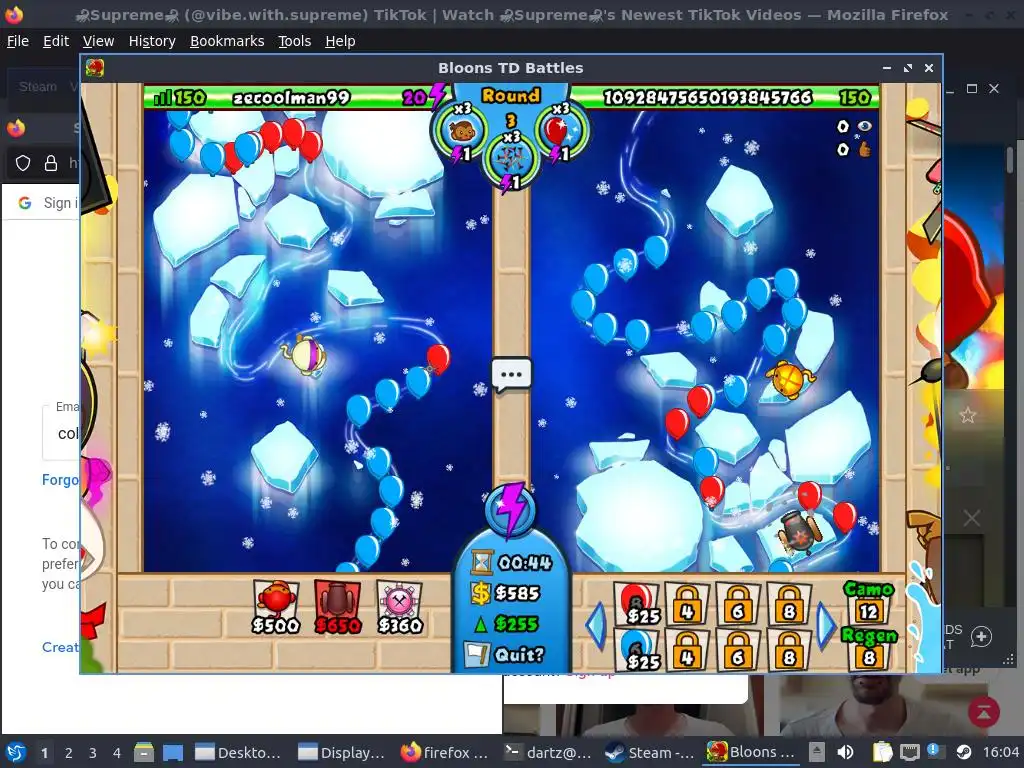1024x768 pixels.
Task: Toggle the Regen bloon option
Action: (869, 649)
